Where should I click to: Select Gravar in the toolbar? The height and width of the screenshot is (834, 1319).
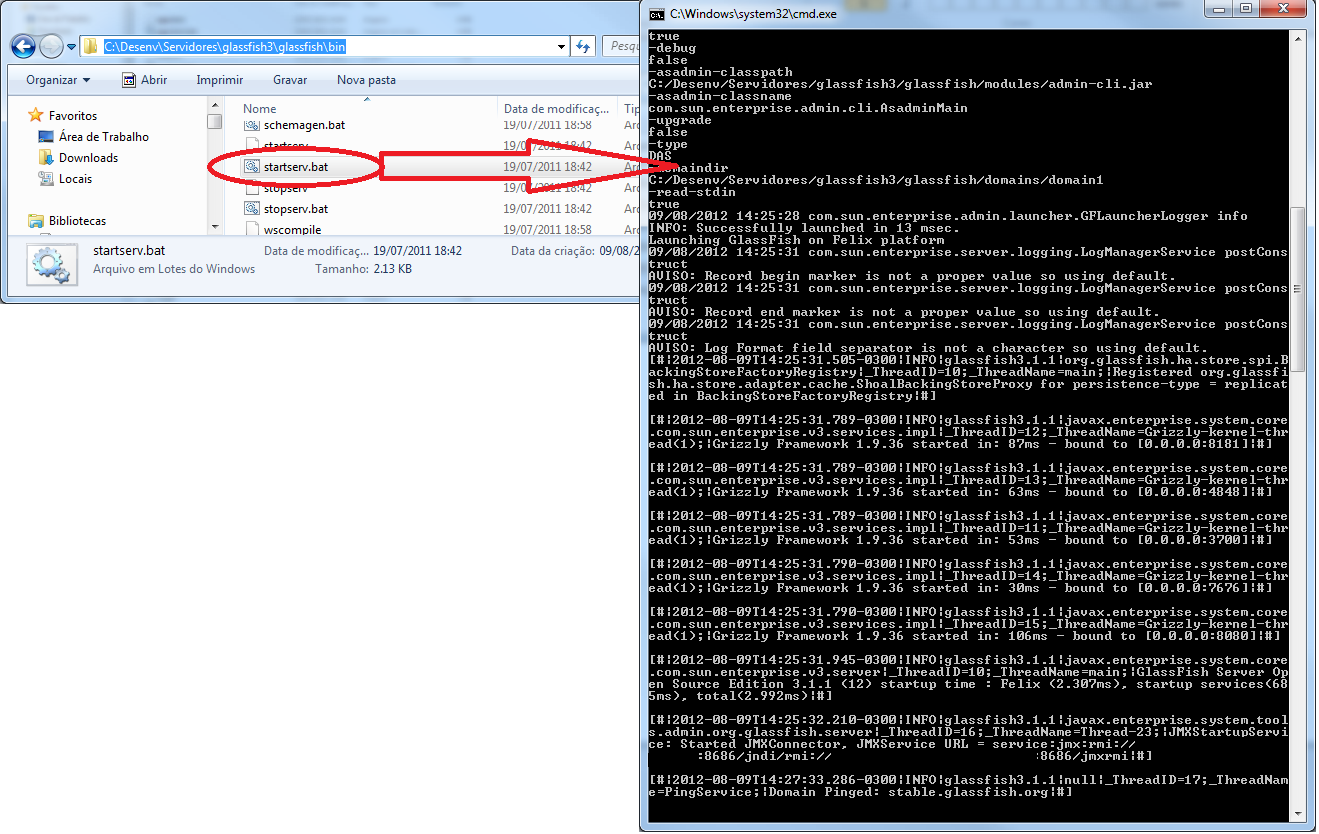[289, 80]
